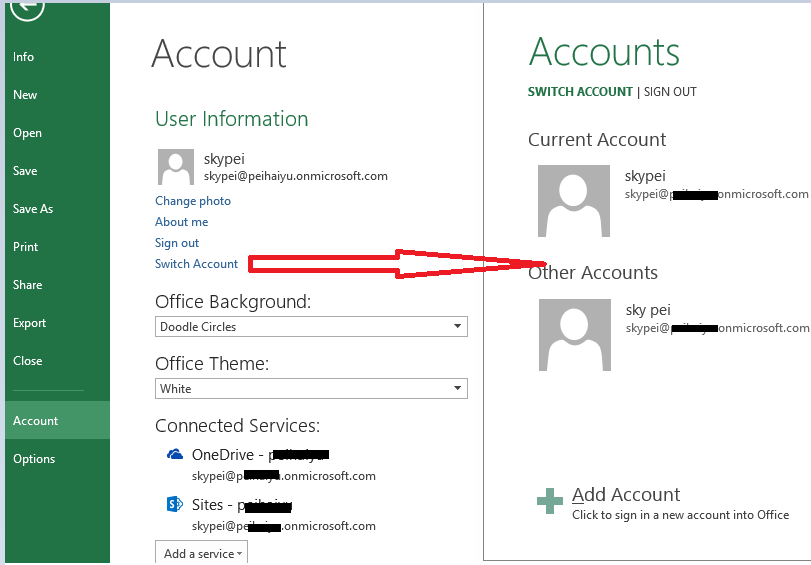Image resolution: width=811 pixels, height=565 pixels.
Task: Select the sky pei other account name
Action: [x=648, y=310]
